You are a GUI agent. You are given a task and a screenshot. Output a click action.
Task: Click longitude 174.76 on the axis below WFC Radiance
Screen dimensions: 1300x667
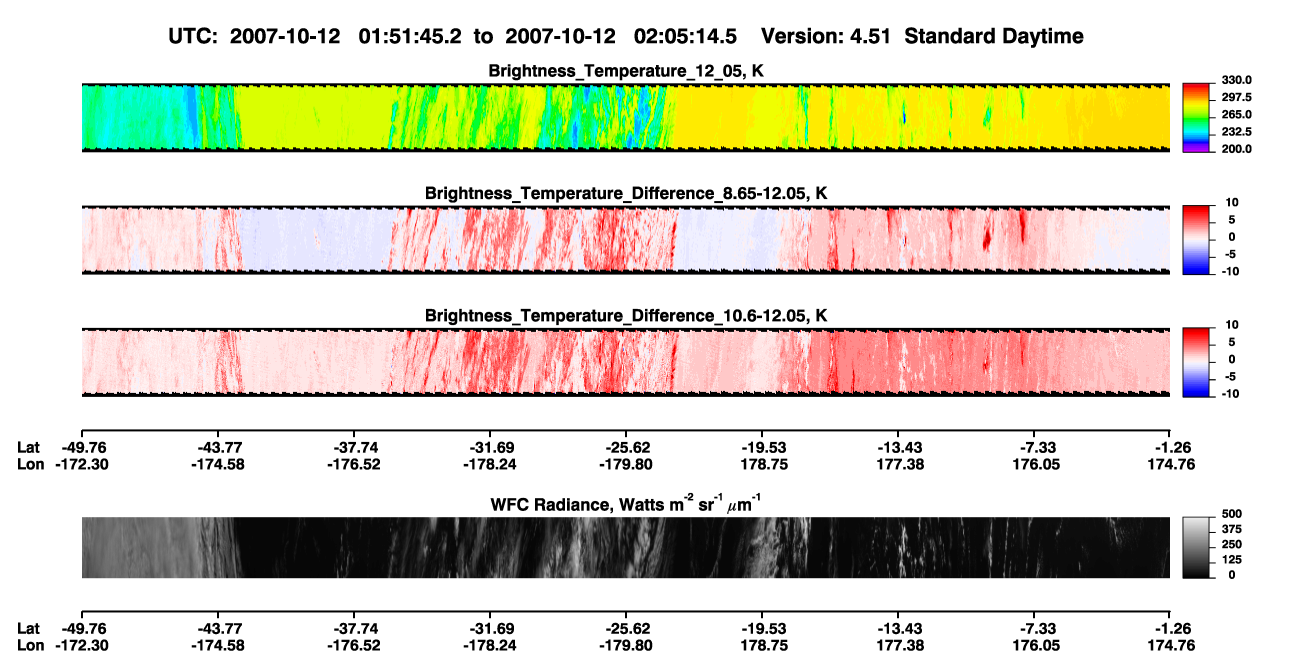pyautogui.click(x=1172, y=645)
